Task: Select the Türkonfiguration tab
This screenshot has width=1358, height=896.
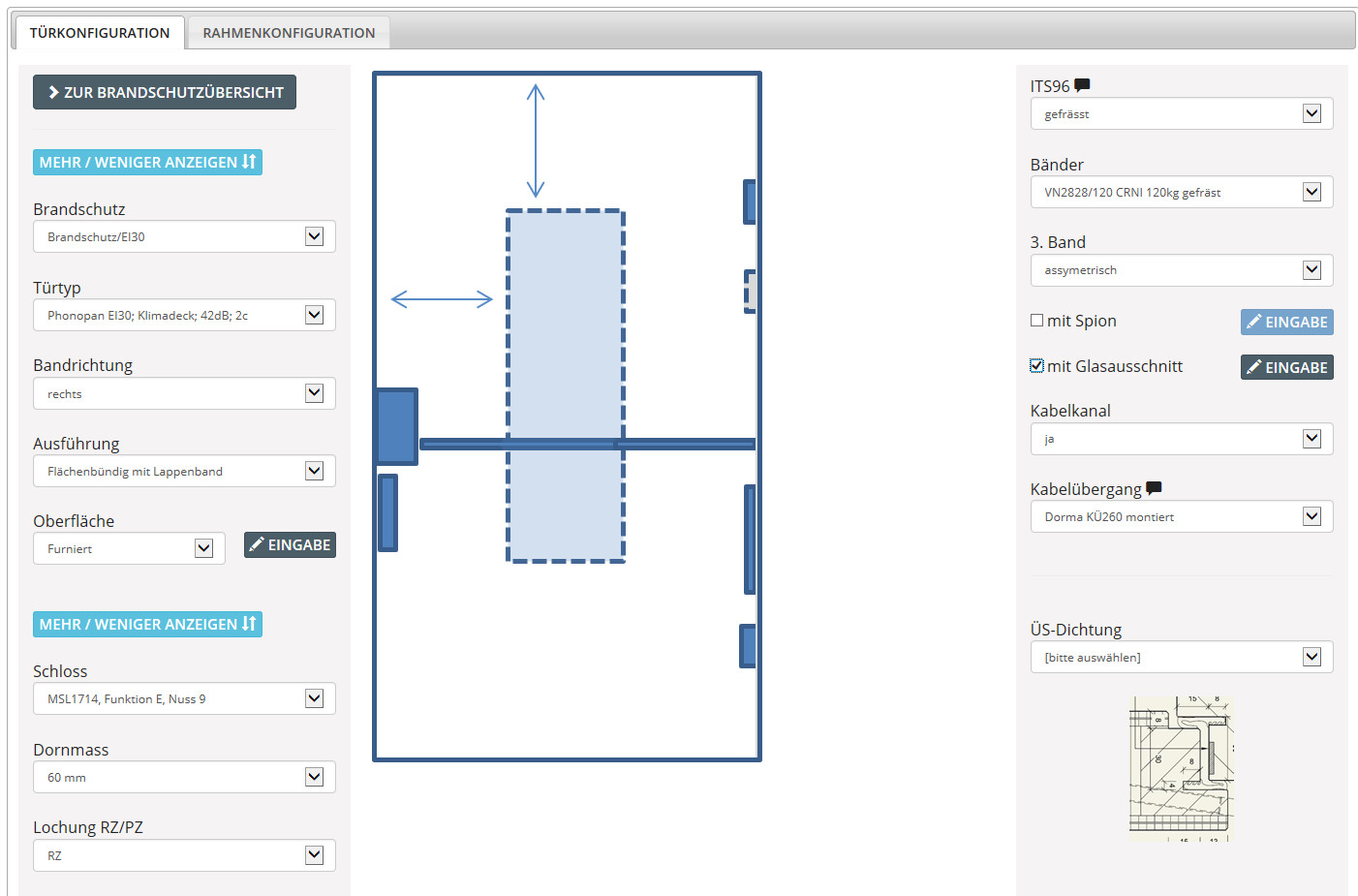Action: tap(100, 33)
